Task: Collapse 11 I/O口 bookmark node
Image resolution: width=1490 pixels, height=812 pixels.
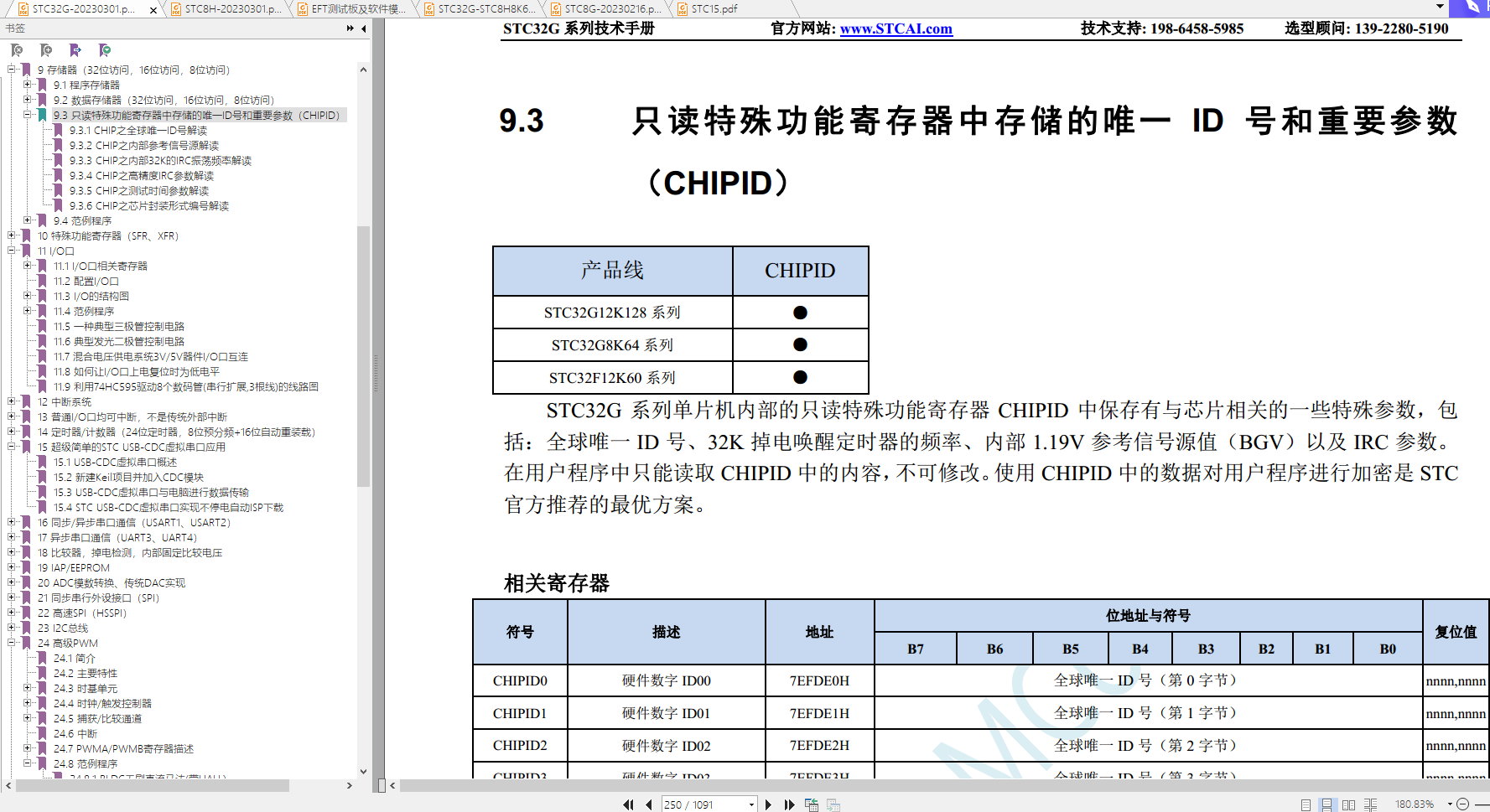Action: [x=11, y=251]
